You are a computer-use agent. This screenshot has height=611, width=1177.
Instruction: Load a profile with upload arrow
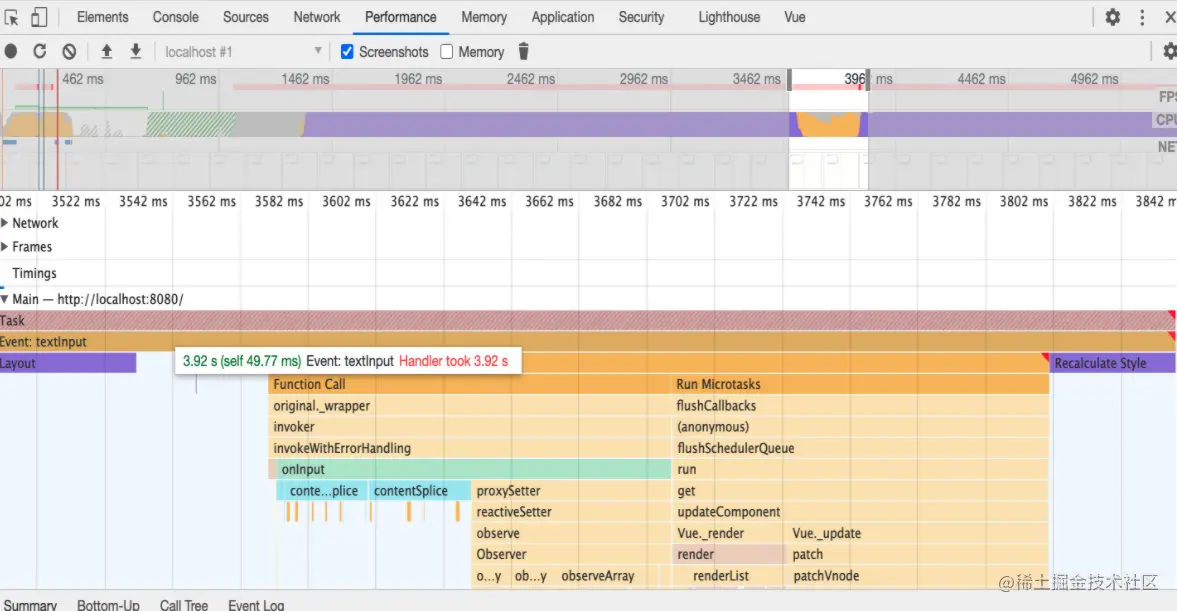point(107,51)
